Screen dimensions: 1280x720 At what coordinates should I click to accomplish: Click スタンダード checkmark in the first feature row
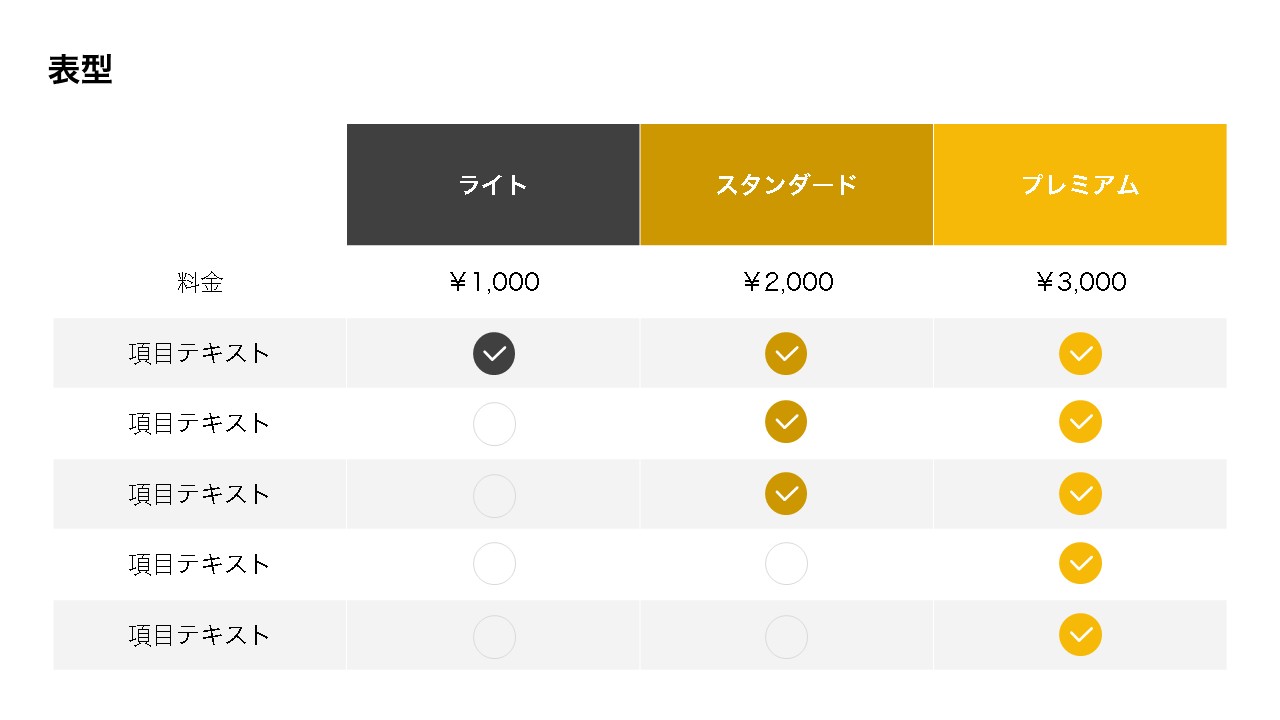(x=786, y=354)
